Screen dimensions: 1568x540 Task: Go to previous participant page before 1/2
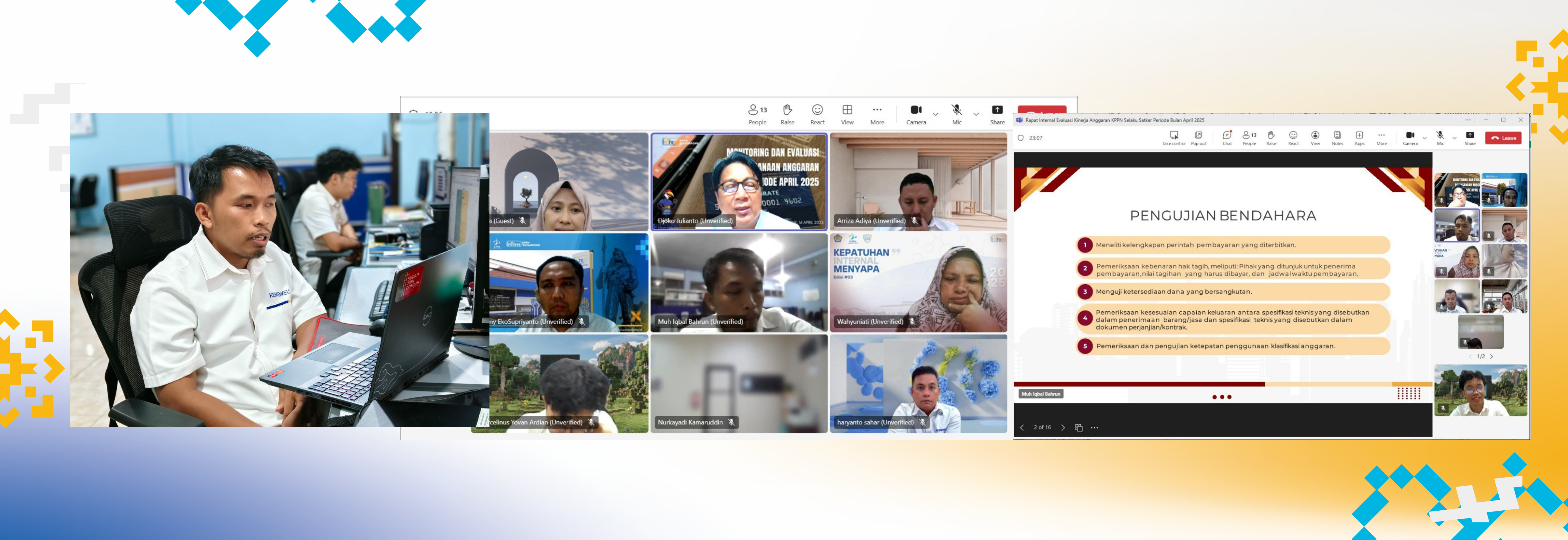click(x=1471, y=357)
